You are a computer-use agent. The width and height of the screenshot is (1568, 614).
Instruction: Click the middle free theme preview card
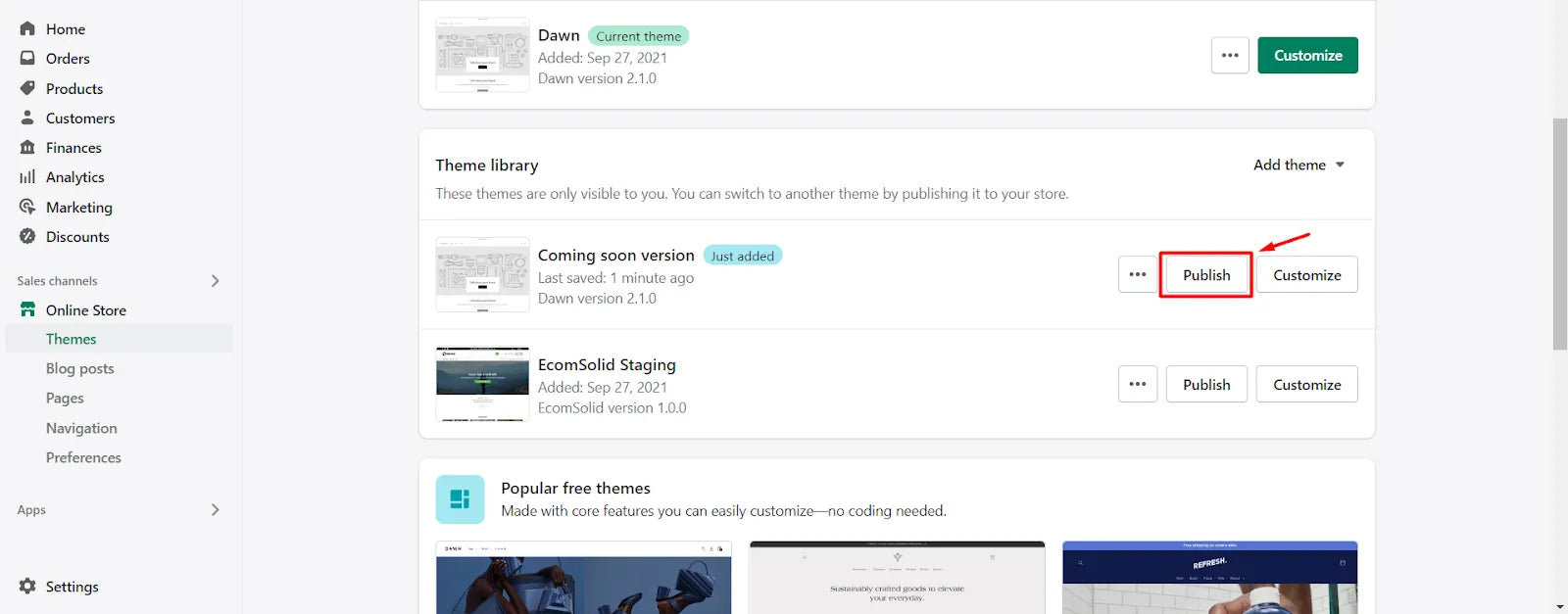[x=897, y=578]
